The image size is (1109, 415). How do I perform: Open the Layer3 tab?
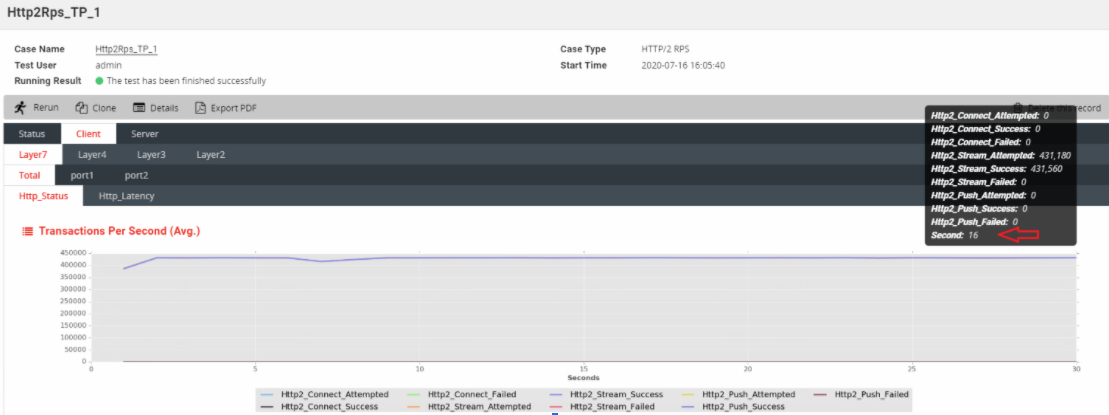pos(151,155)
